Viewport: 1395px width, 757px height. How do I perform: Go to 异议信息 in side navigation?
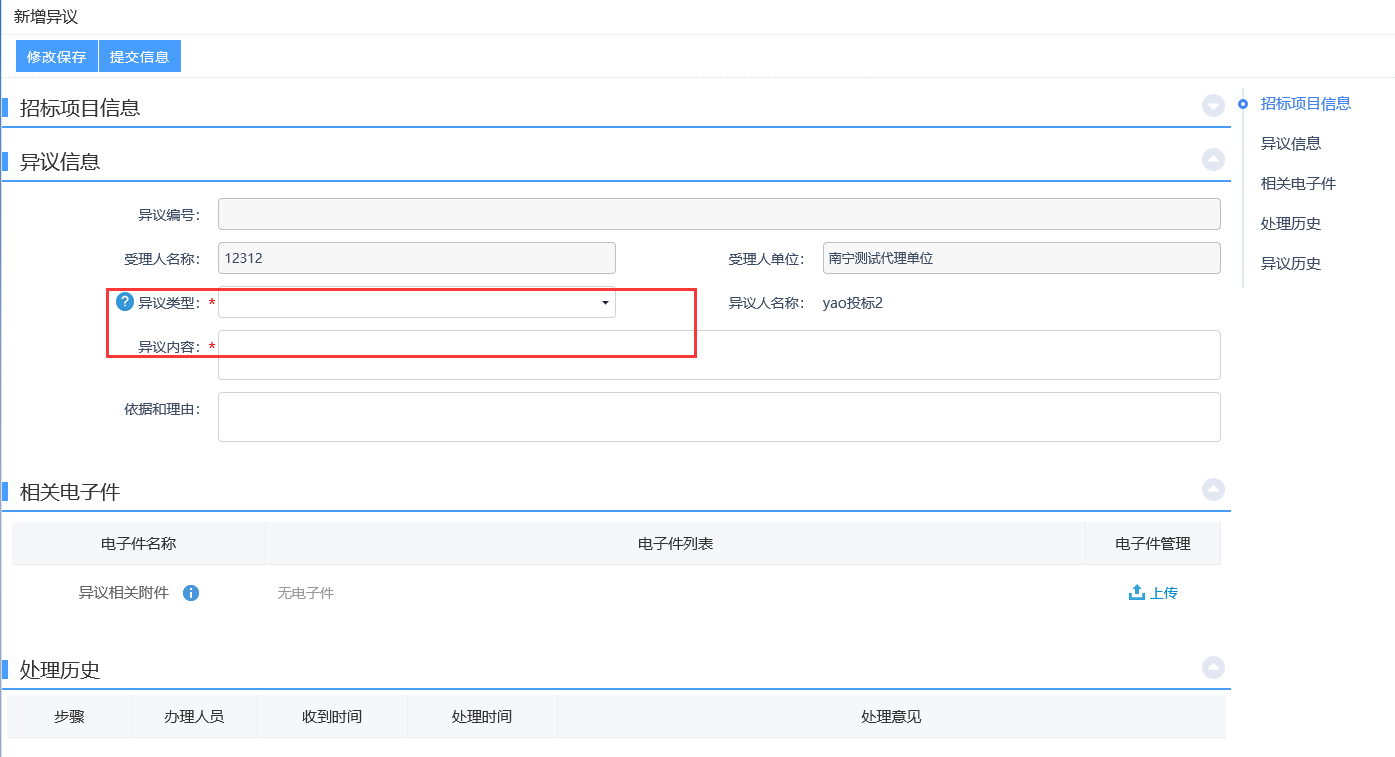[1290, 144]
